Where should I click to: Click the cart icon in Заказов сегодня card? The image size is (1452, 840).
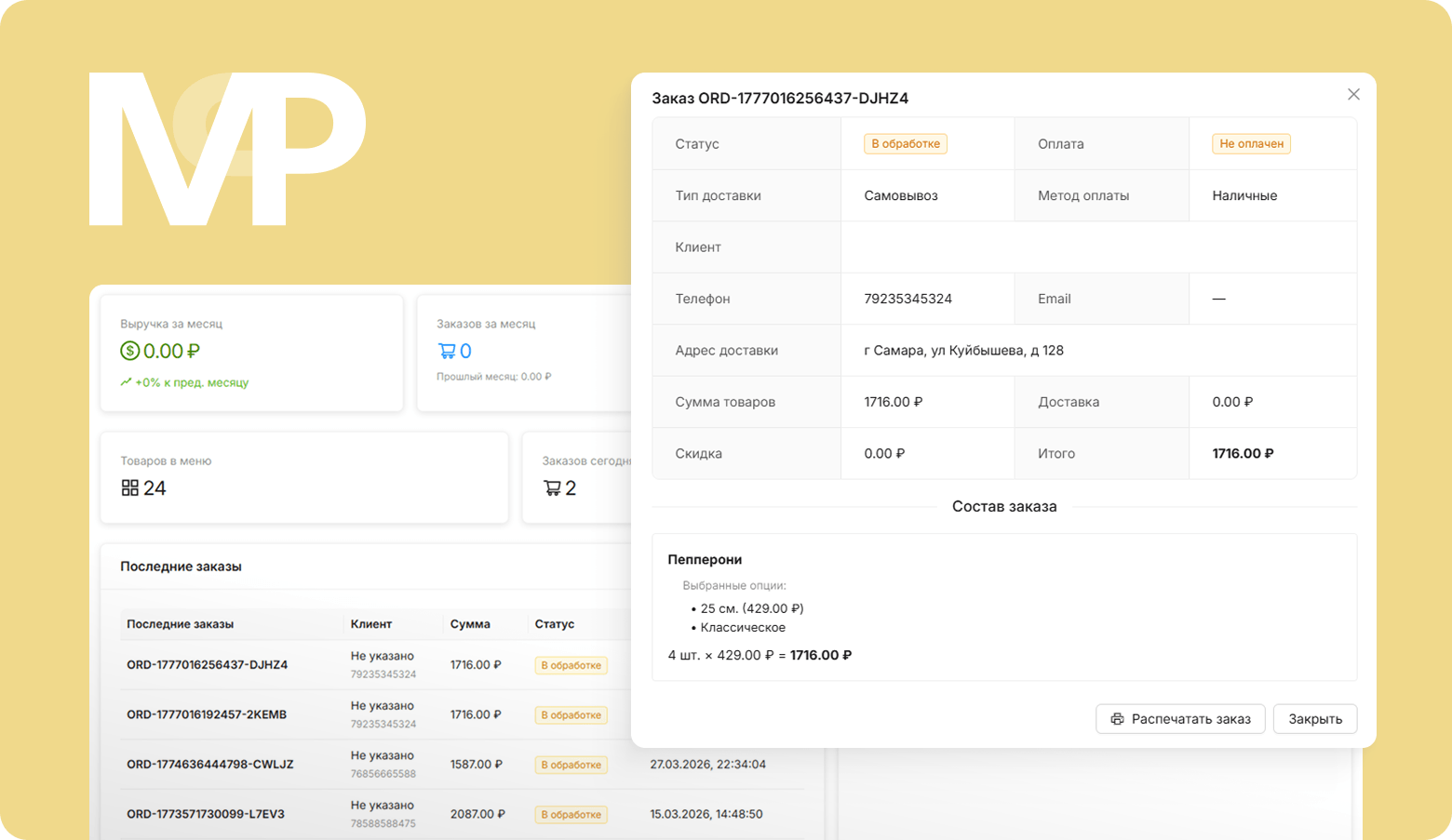[x=552, y=487]
